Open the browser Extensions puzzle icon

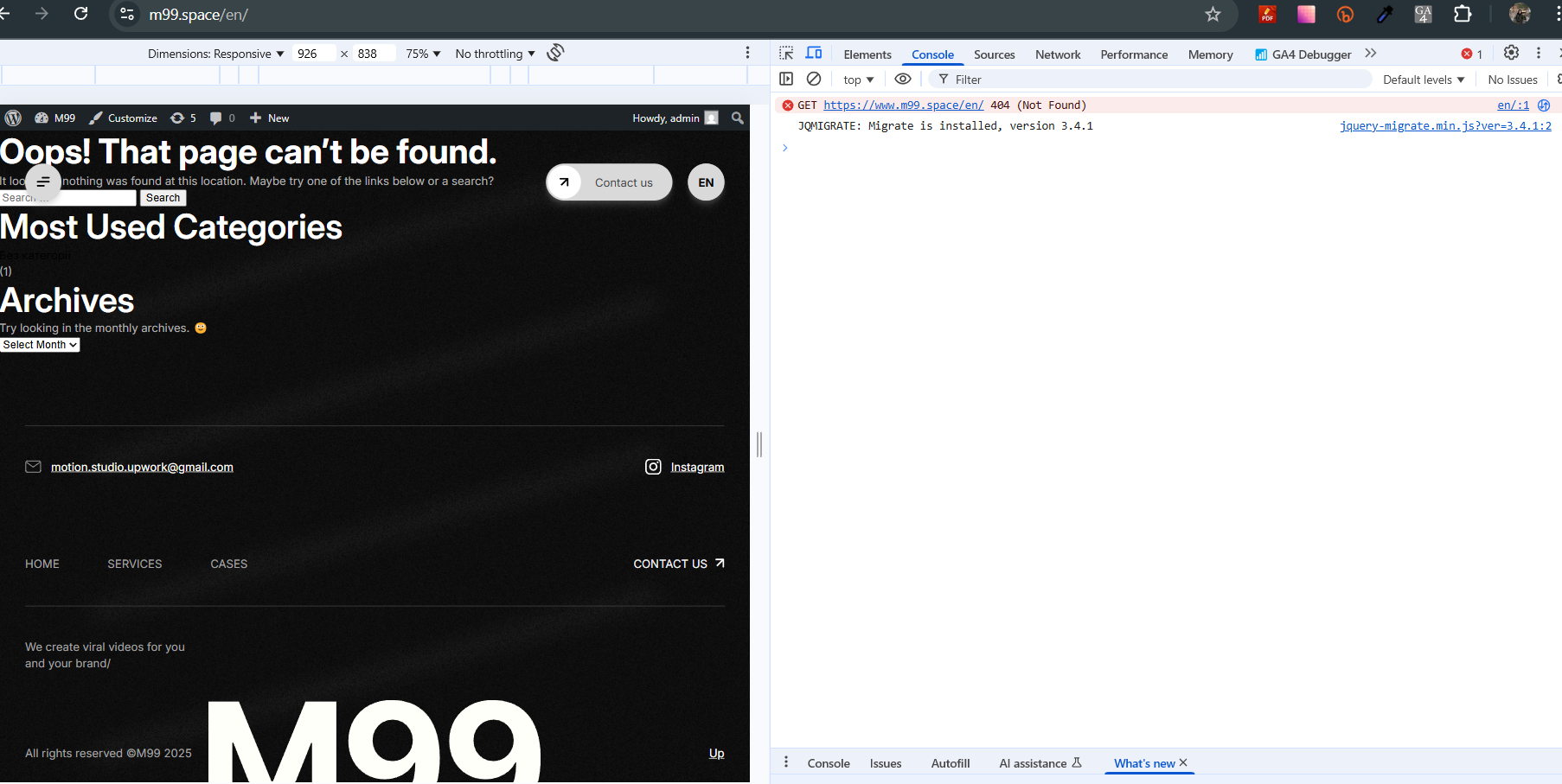pyautogui.click(x=1463, y=14)
